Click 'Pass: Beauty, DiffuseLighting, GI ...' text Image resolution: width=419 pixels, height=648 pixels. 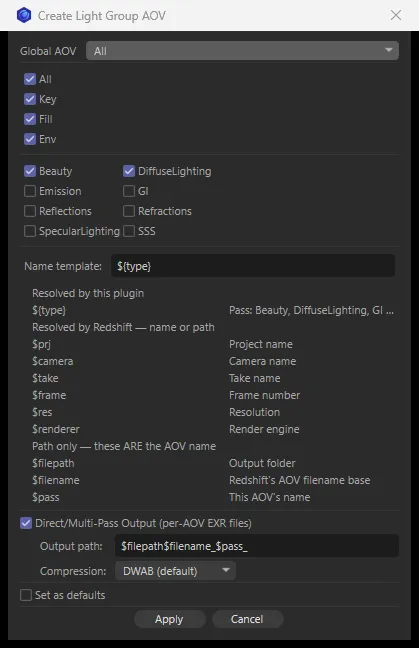click(311, 310)
